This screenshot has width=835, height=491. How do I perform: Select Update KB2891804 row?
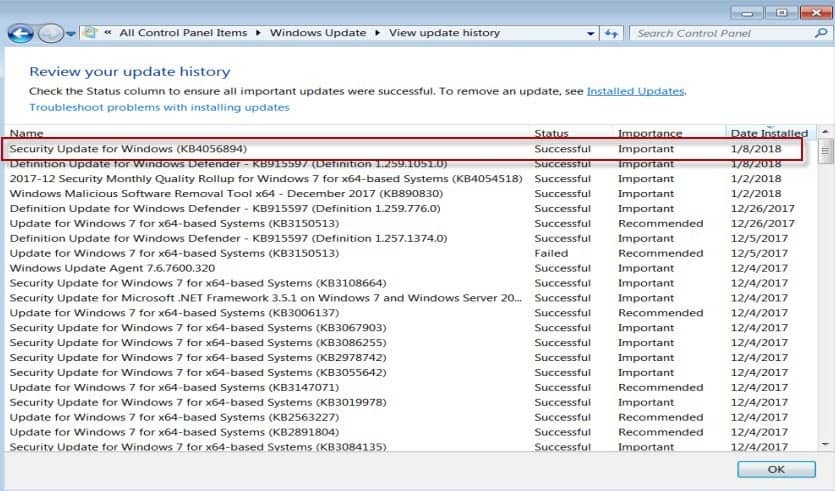click(x=405, y=432)
